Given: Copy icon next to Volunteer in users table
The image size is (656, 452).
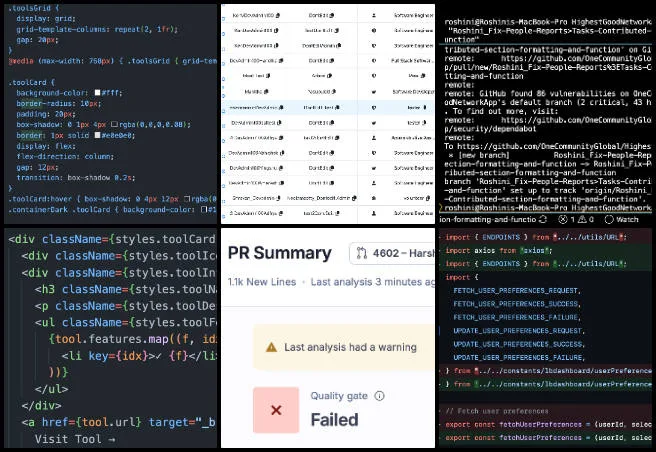Looking at the screenshot, I should (x=428, y=198).
